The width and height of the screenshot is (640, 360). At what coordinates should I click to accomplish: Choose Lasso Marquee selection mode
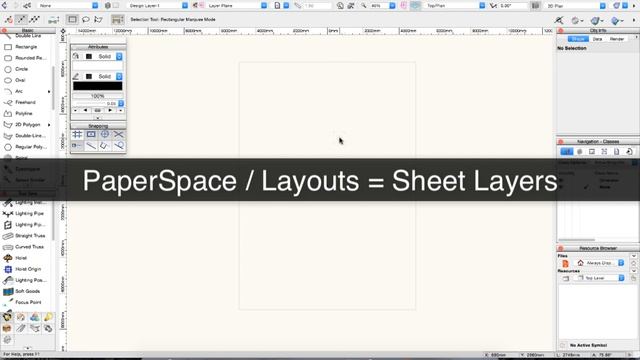pos(85,19)
